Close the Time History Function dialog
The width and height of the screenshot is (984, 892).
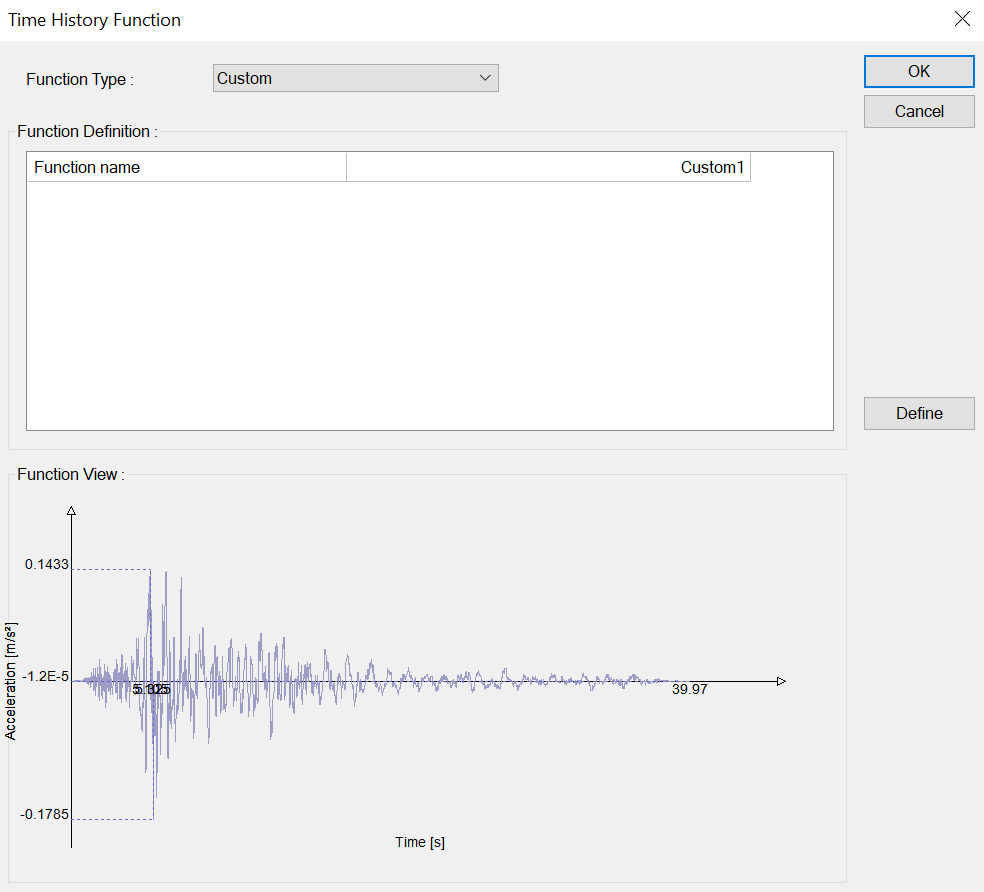(962, 19)
